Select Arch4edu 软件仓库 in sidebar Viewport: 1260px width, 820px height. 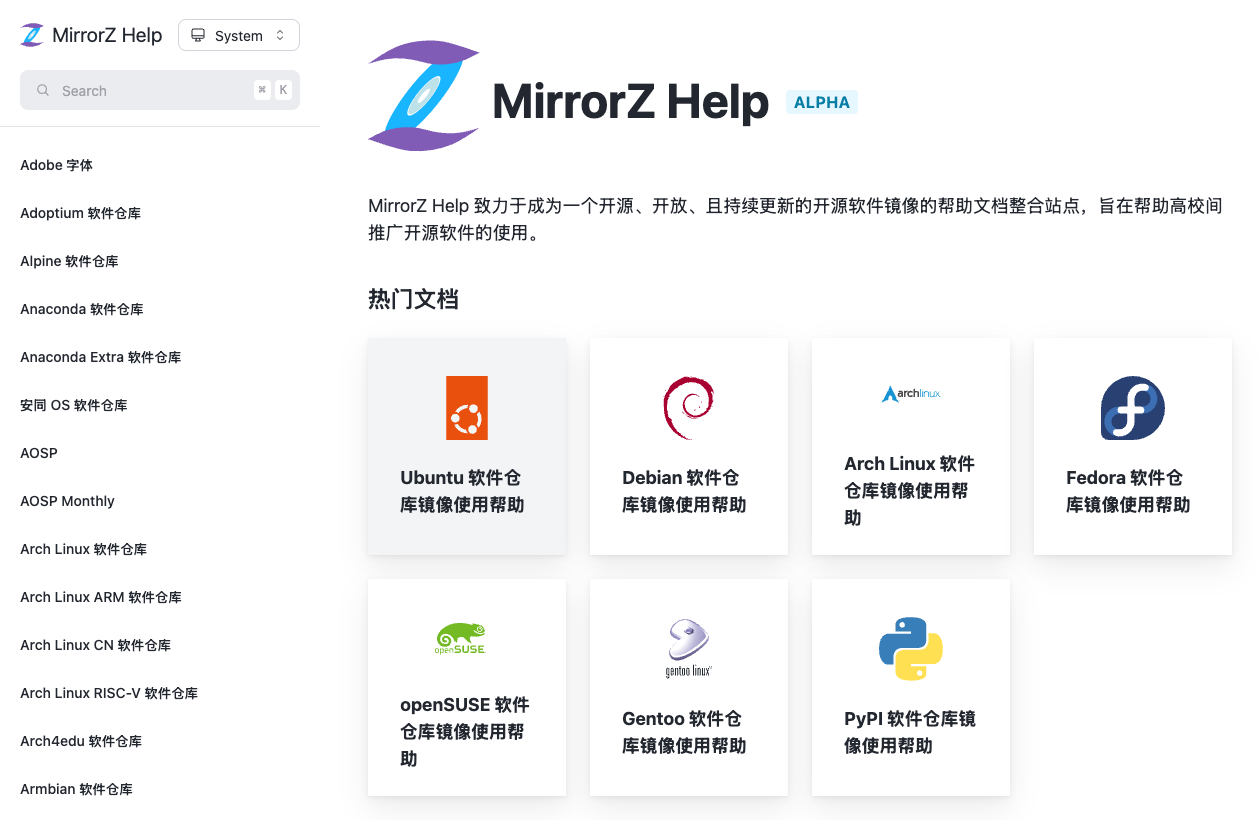[x=81, y=741]
